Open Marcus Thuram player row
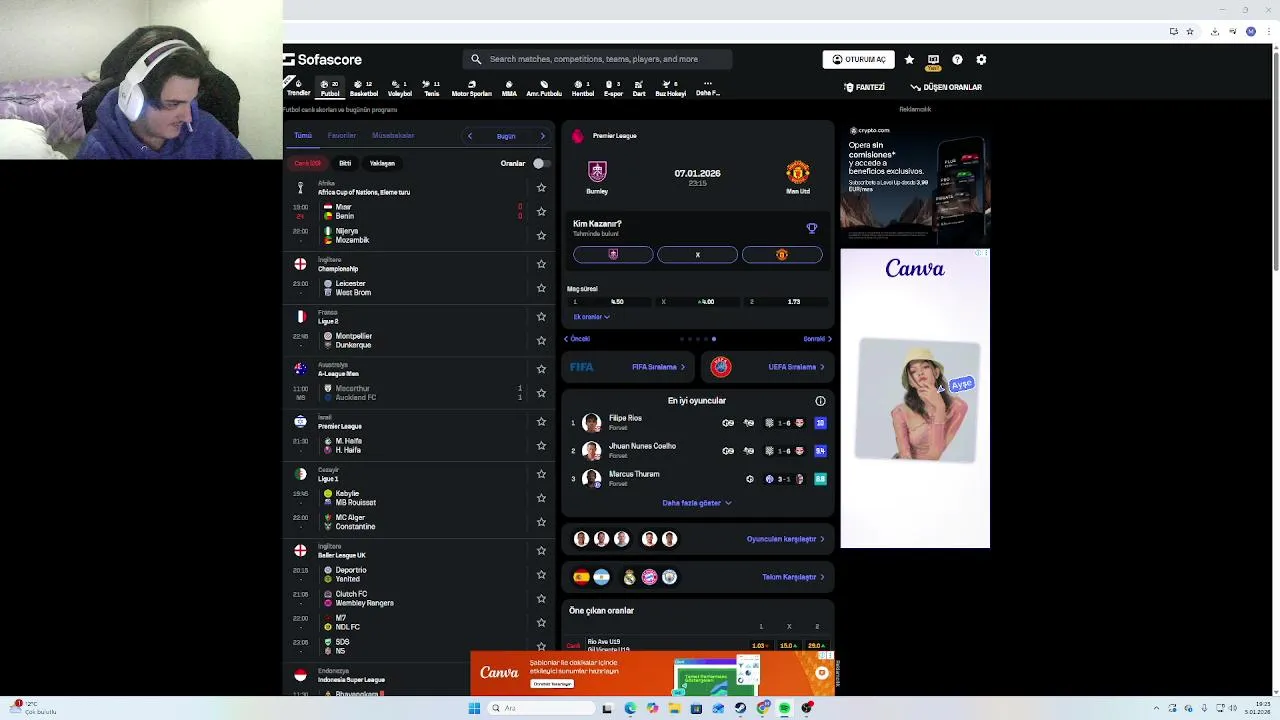 (x=698, y=479)
